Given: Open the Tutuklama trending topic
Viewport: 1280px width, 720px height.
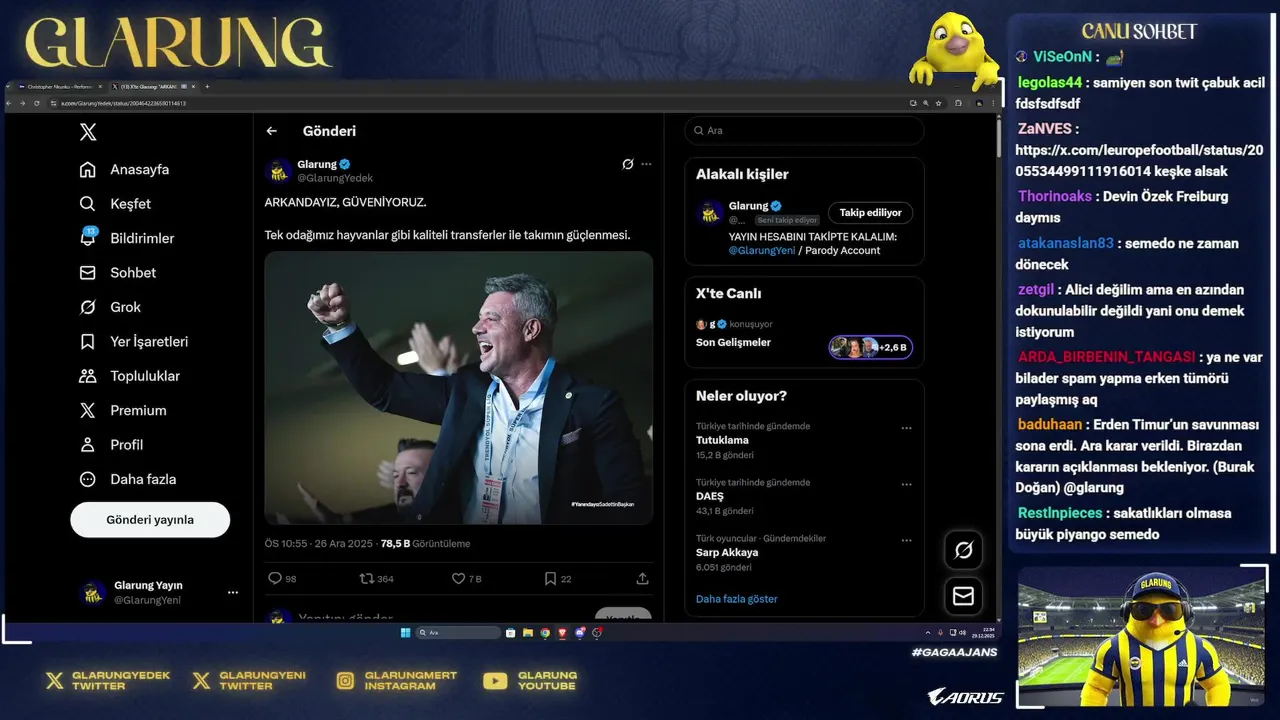Looking at the screenshot, I should pos(722,441).
